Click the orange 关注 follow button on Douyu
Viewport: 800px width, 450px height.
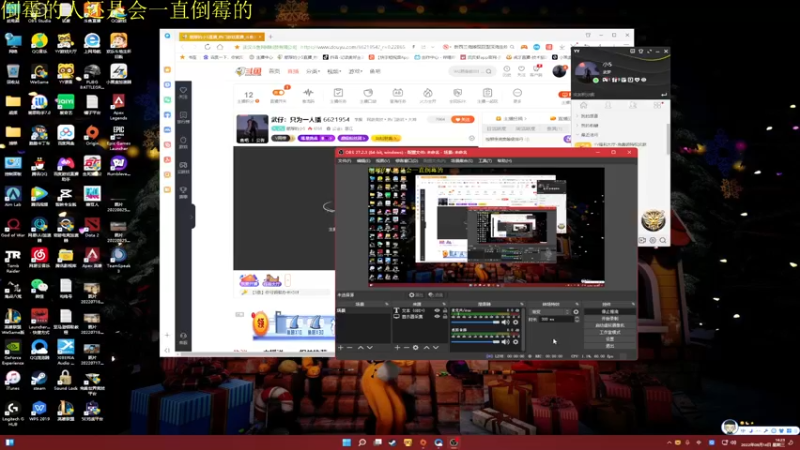click(463, 119)
